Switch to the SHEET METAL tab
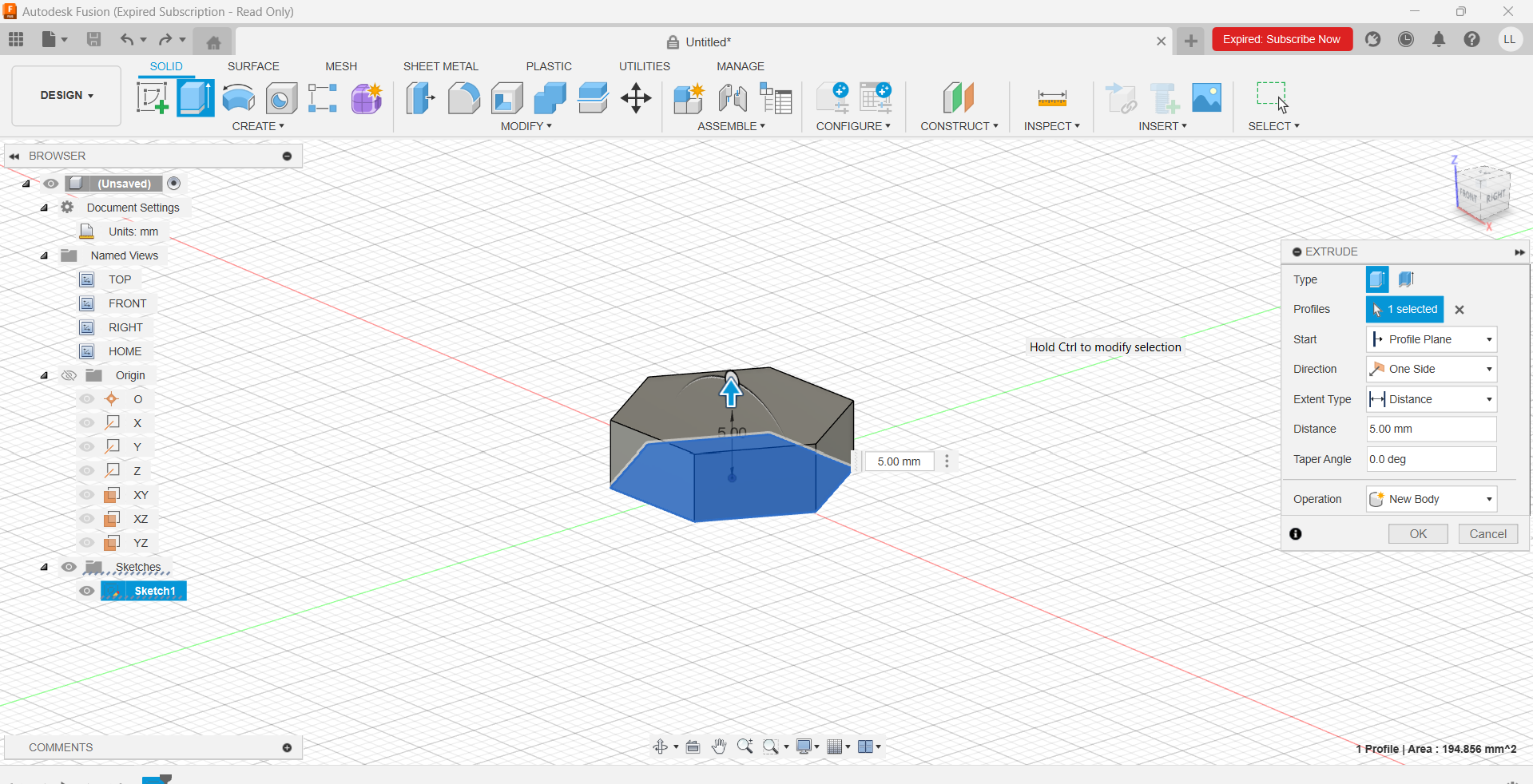The image size is (1533, 784). tap(440, 66)
